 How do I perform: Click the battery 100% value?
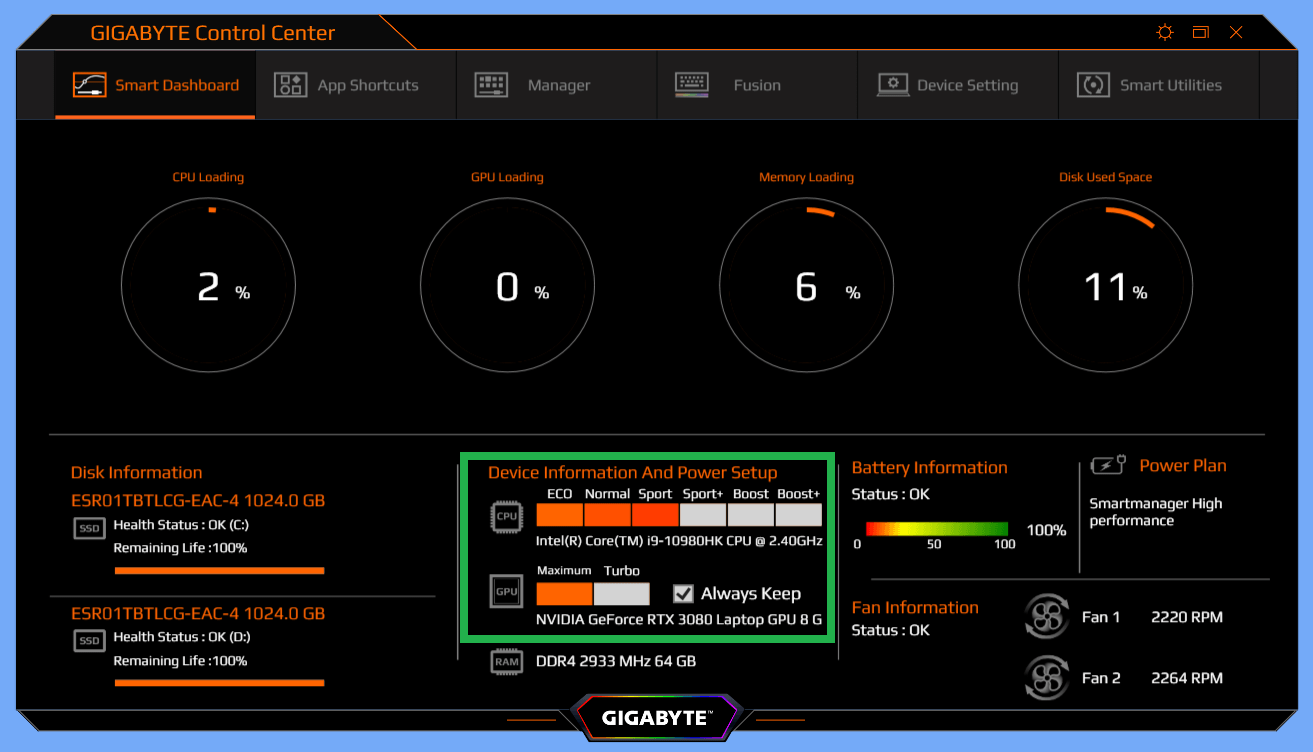[1046, 530]
